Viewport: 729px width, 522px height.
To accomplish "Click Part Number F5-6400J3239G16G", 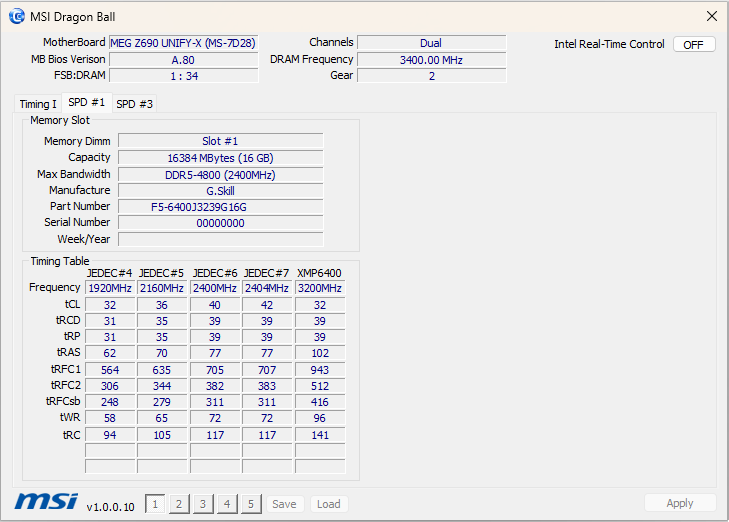I will click(220, 207).
